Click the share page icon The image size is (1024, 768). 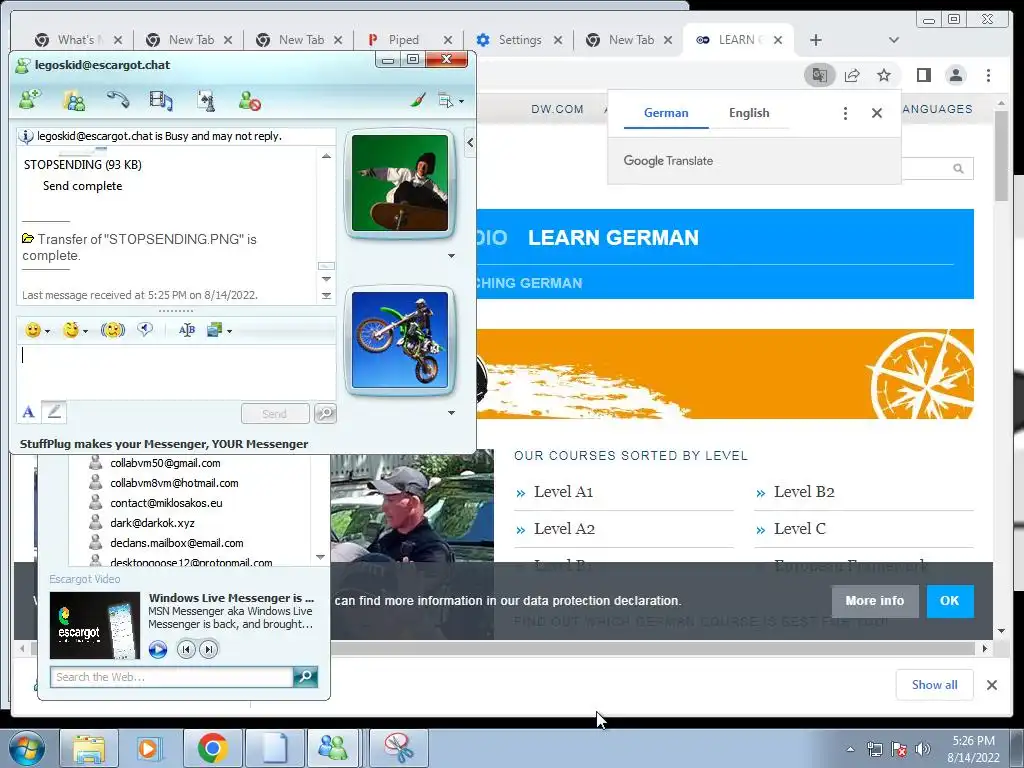[852, 75]
